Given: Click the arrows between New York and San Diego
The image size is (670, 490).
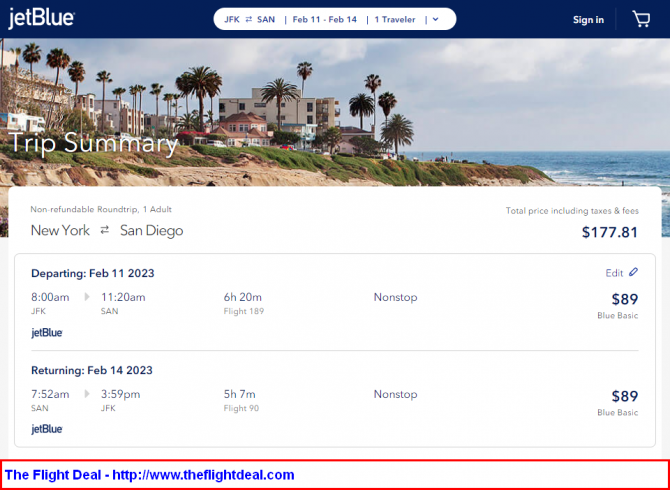Looking at the screenshot, I should point(105,231).
